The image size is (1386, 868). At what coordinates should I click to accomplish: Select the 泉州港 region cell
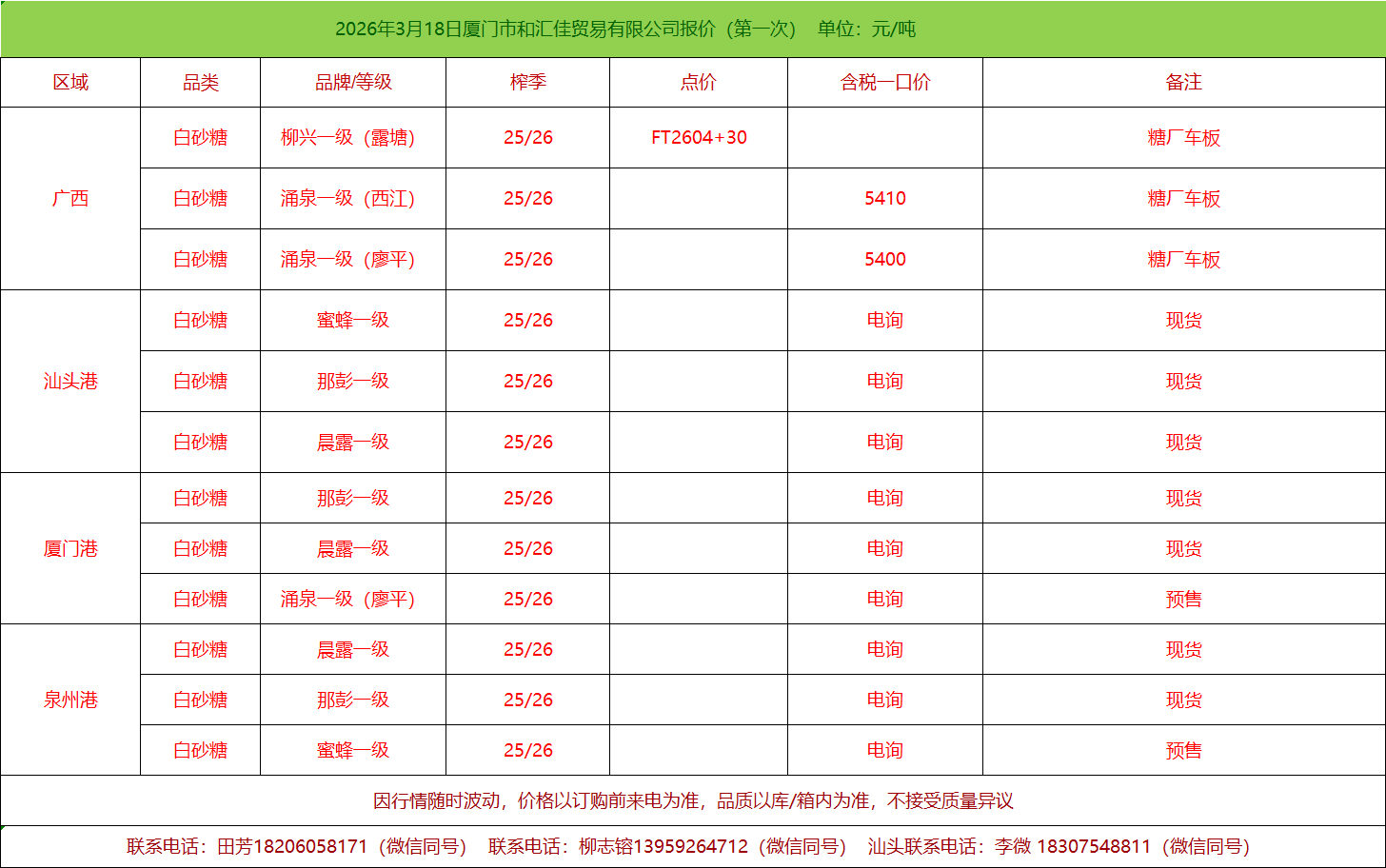pos(70,700)
